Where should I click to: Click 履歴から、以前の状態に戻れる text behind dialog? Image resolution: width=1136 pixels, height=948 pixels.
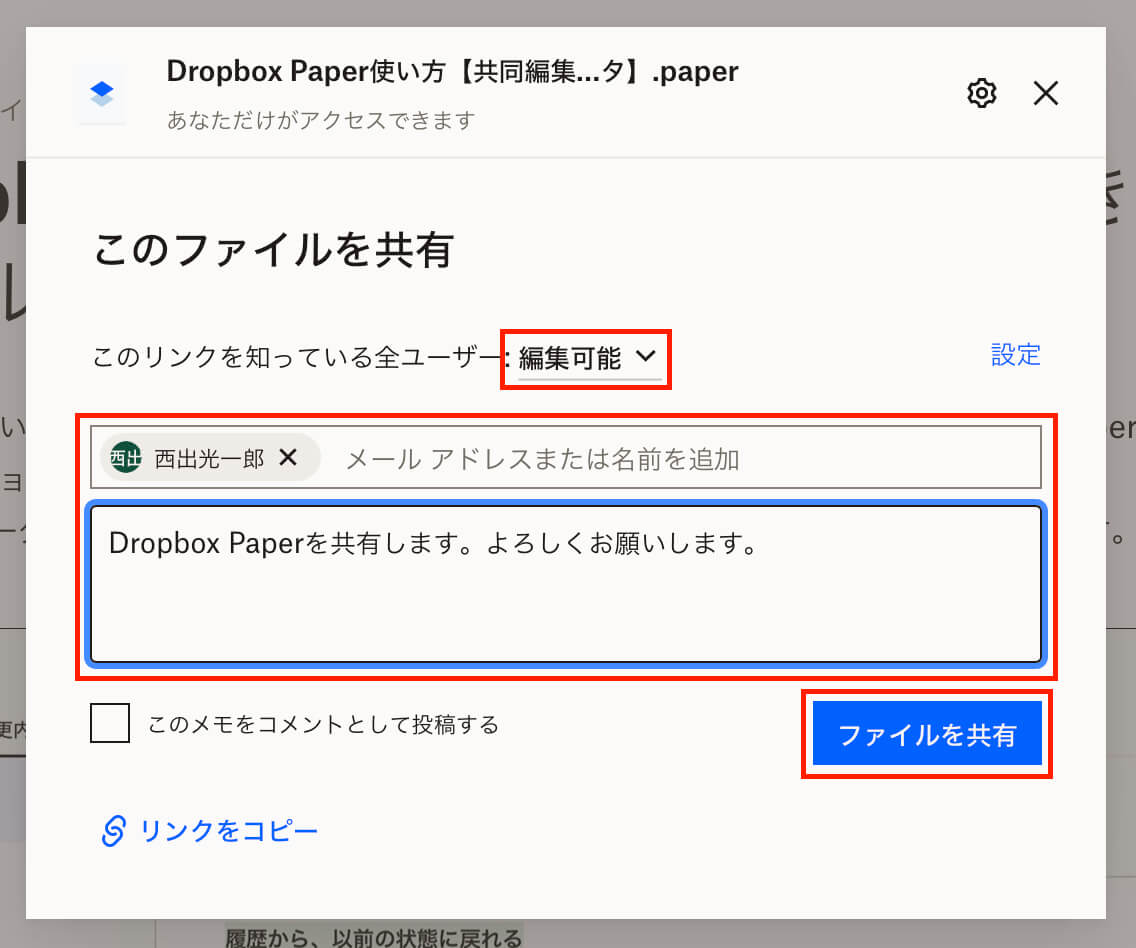(x=373, y=937)
